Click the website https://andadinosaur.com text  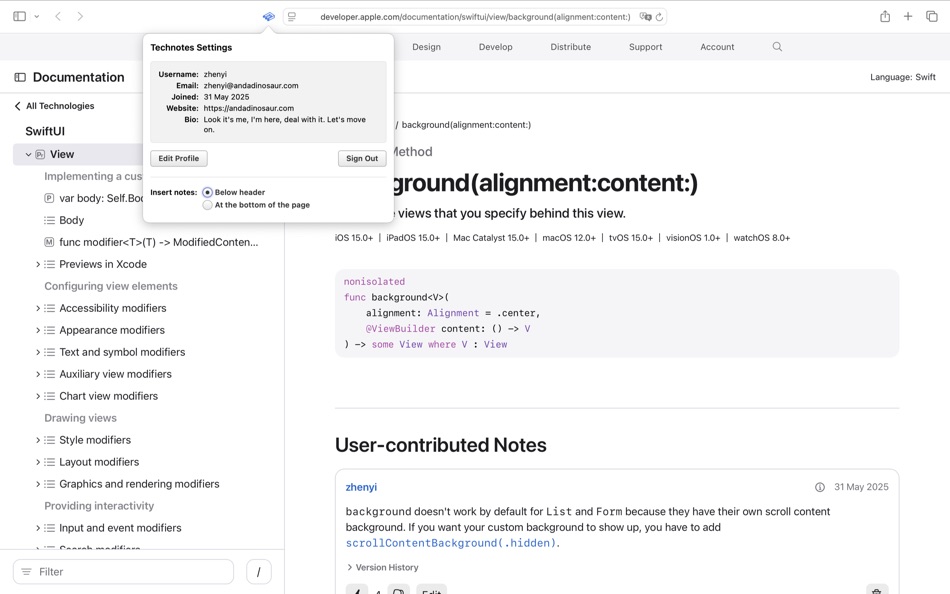(x=248, y=108)
